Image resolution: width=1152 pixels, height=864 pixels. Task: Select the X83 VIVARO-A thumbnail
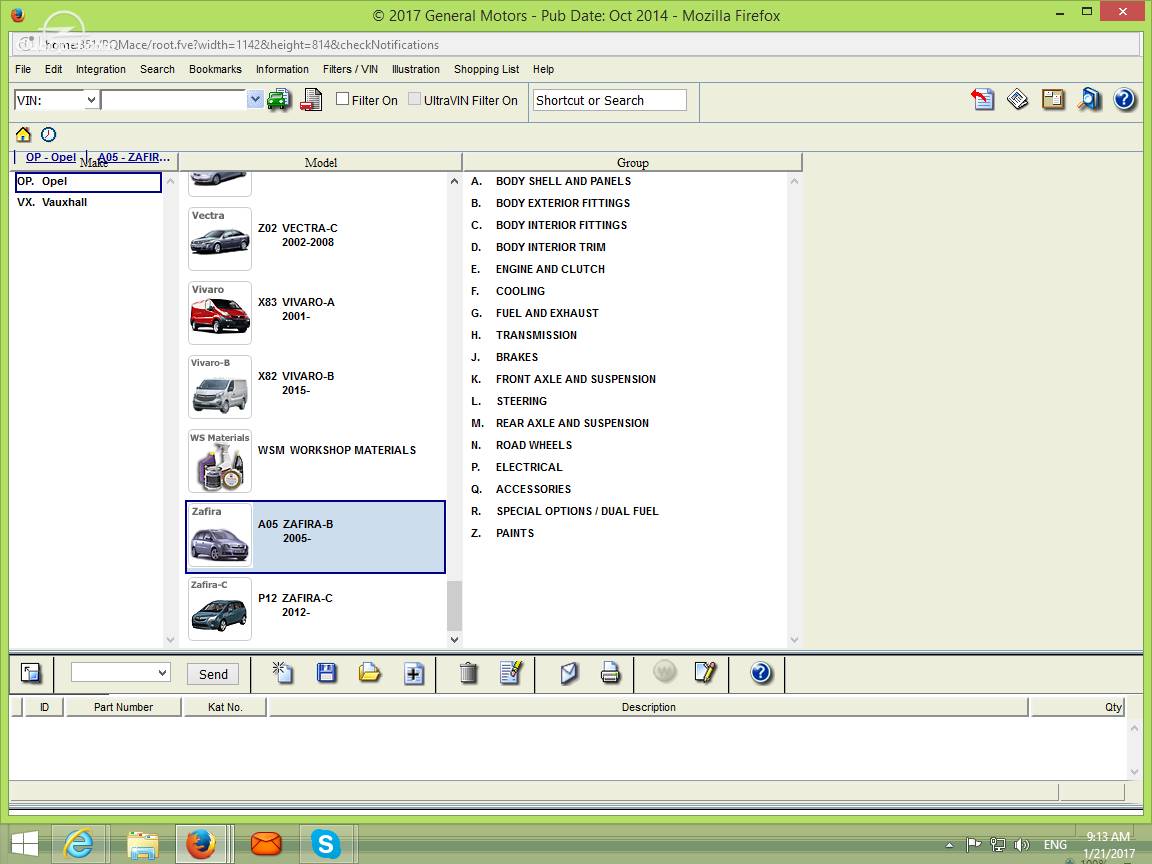(220, 312)
